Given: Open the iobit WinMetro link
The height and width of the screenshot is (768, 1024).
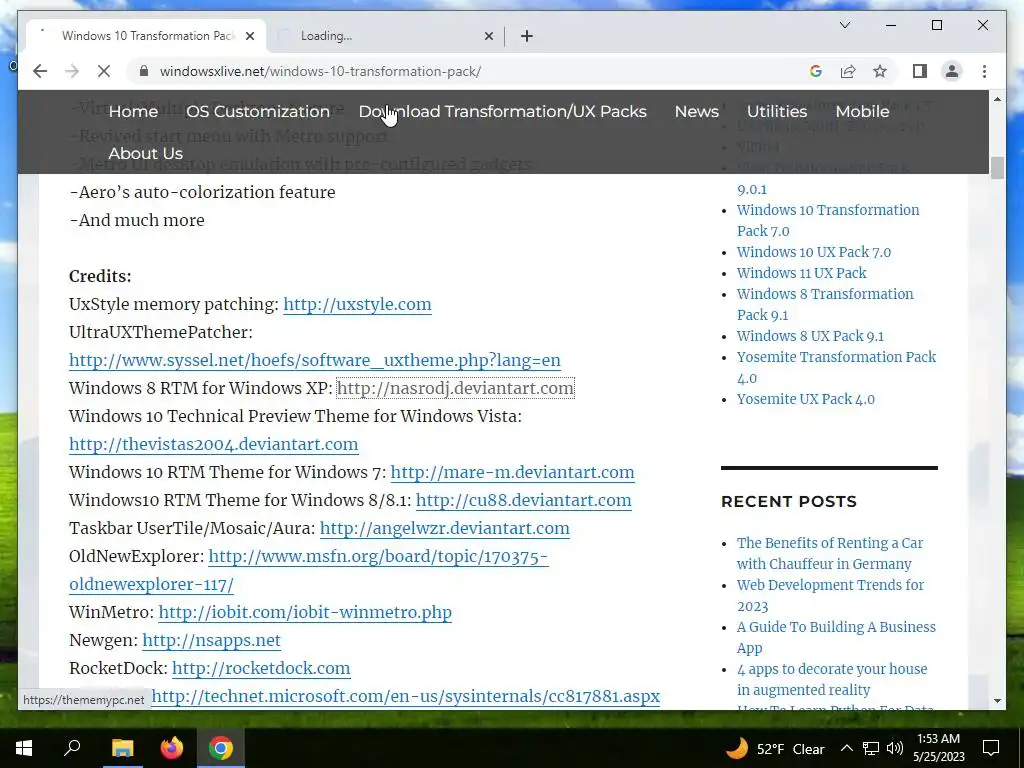Looking at the screenshot, I should (x=305, y=613).
